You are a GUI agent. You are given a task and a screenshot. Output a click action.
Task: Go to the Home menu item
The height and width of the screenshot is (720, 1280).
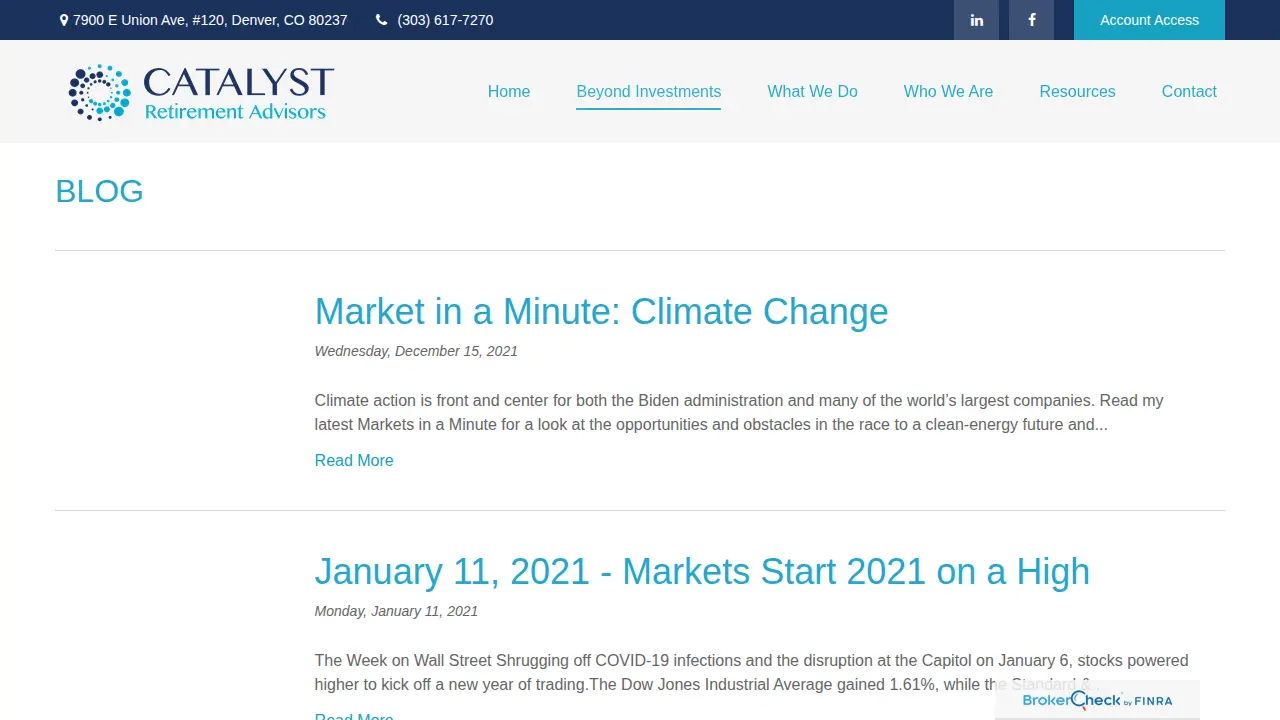coord(509,91)
